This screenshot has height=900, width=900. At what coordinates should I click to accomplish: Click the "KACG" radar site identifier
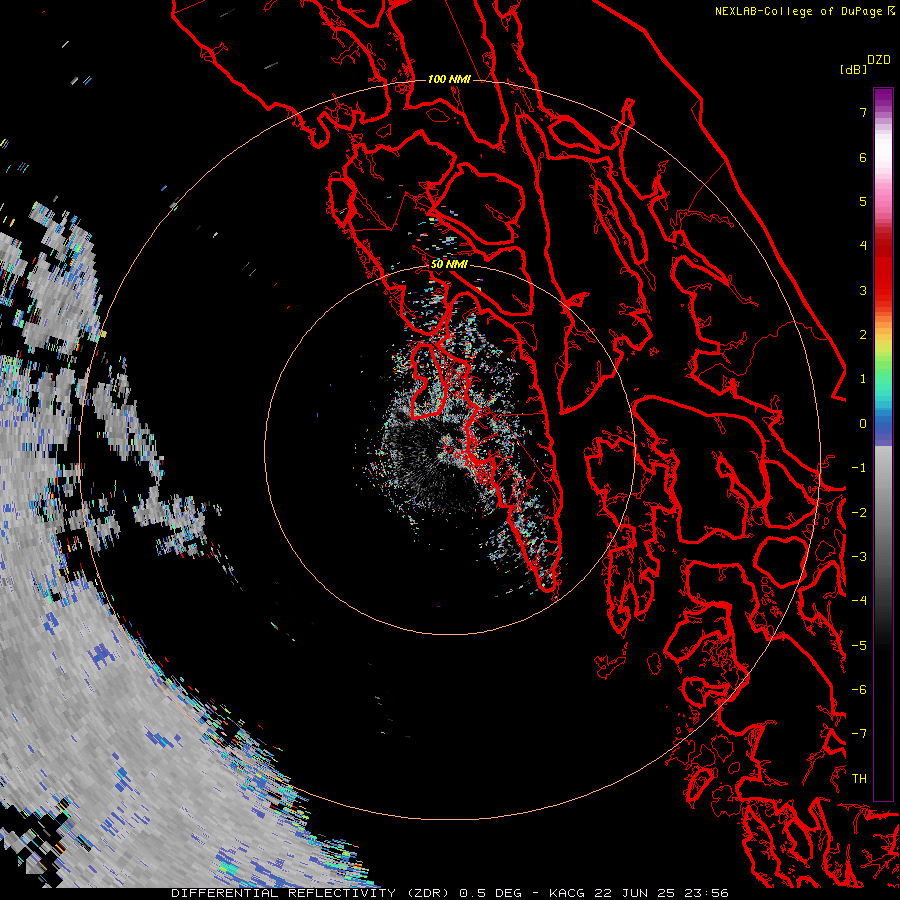(x=568, y=893)
